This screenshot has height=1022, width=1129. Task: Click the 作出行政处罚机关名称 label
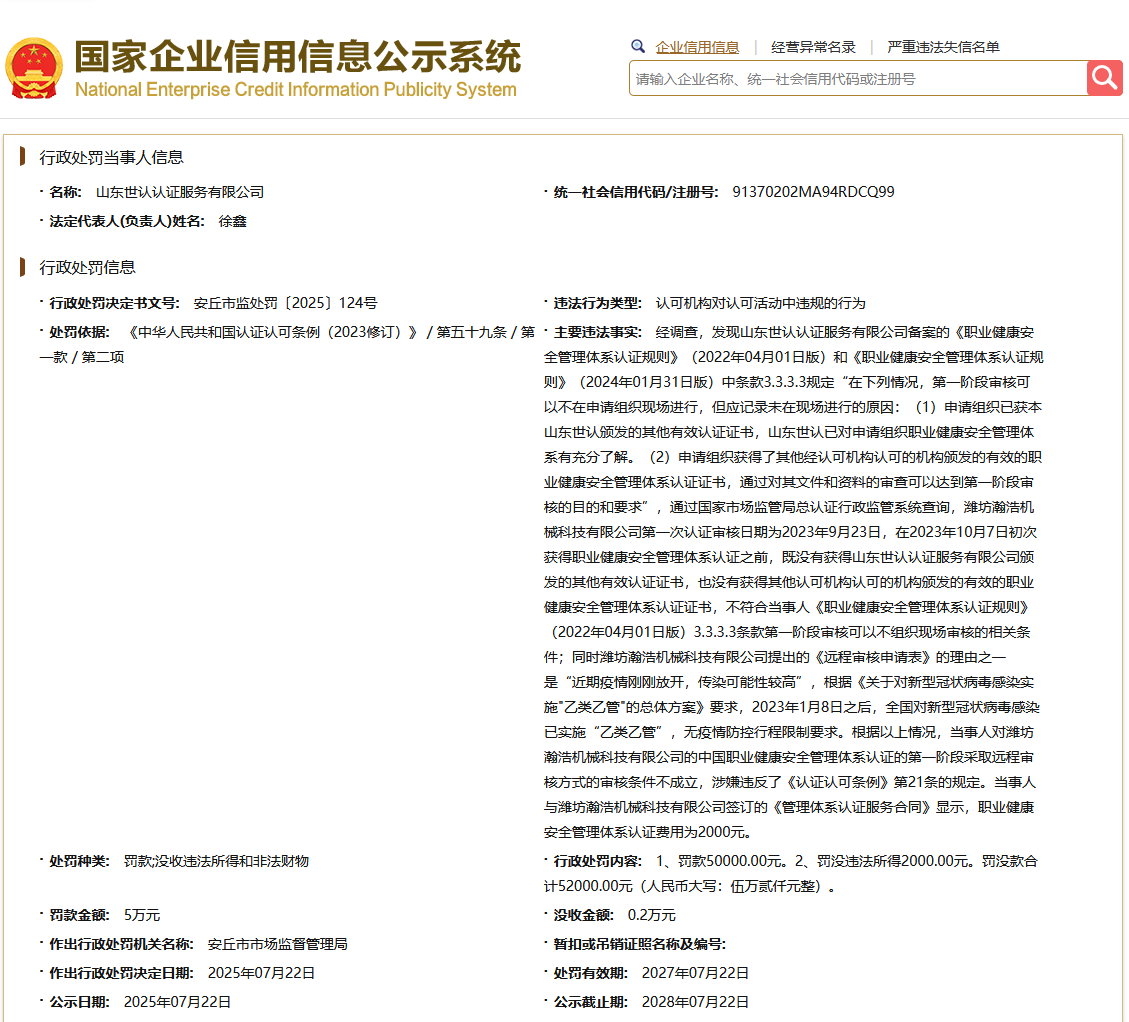pyautogui.click(x=121, y=944)
